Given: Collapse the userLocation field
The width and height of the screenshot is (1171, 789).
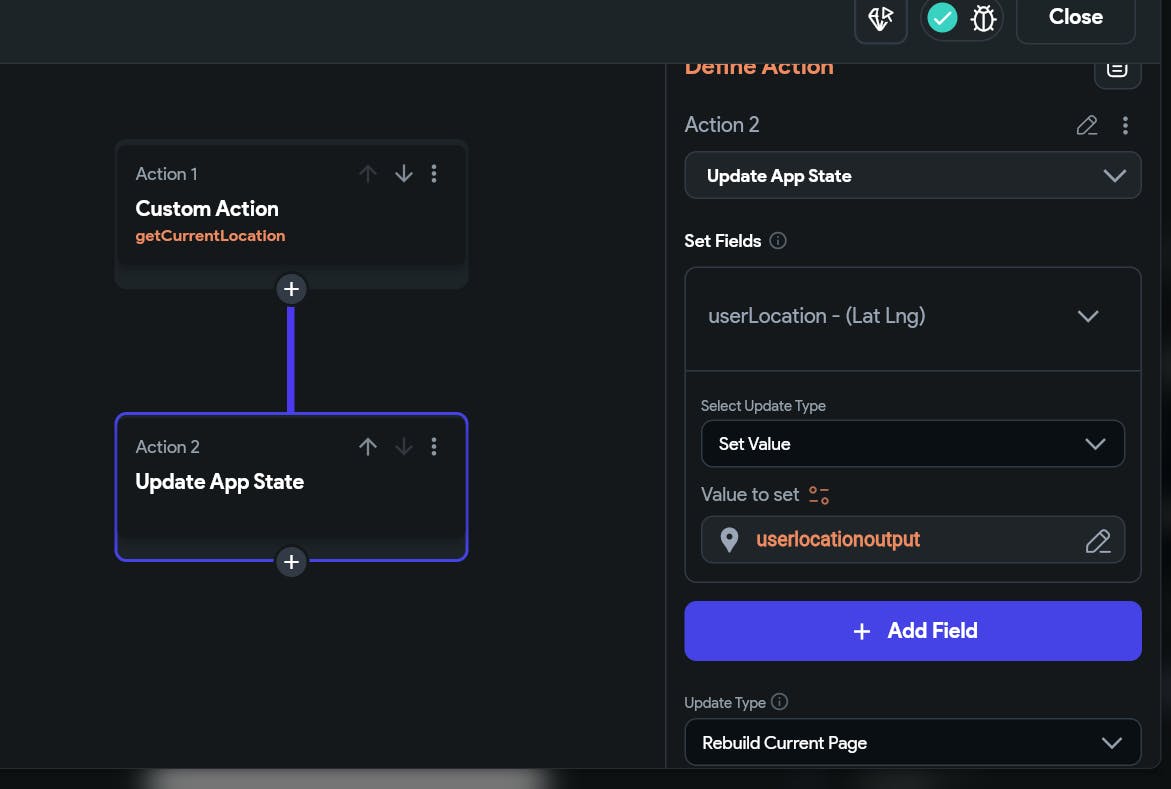Looking at the screenshot, I should click(x=1088, y=316).
